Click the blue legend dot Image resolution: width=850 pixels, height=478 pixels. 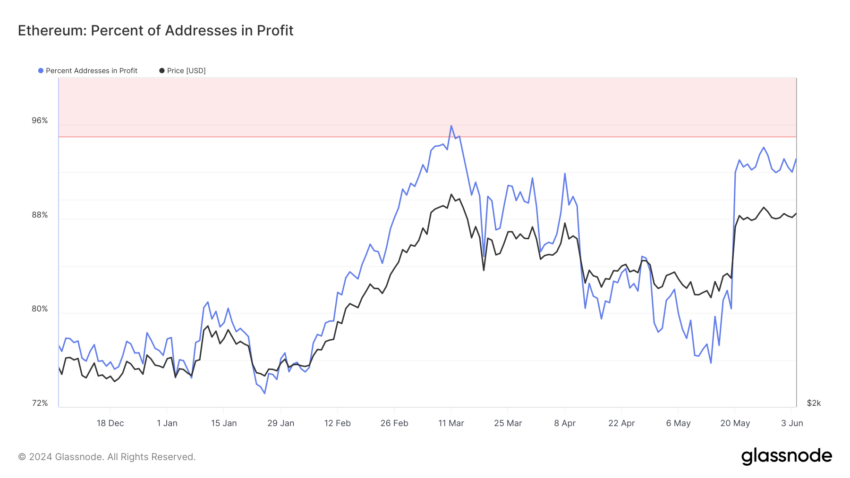pyautogui.click(x=41, y=70)
